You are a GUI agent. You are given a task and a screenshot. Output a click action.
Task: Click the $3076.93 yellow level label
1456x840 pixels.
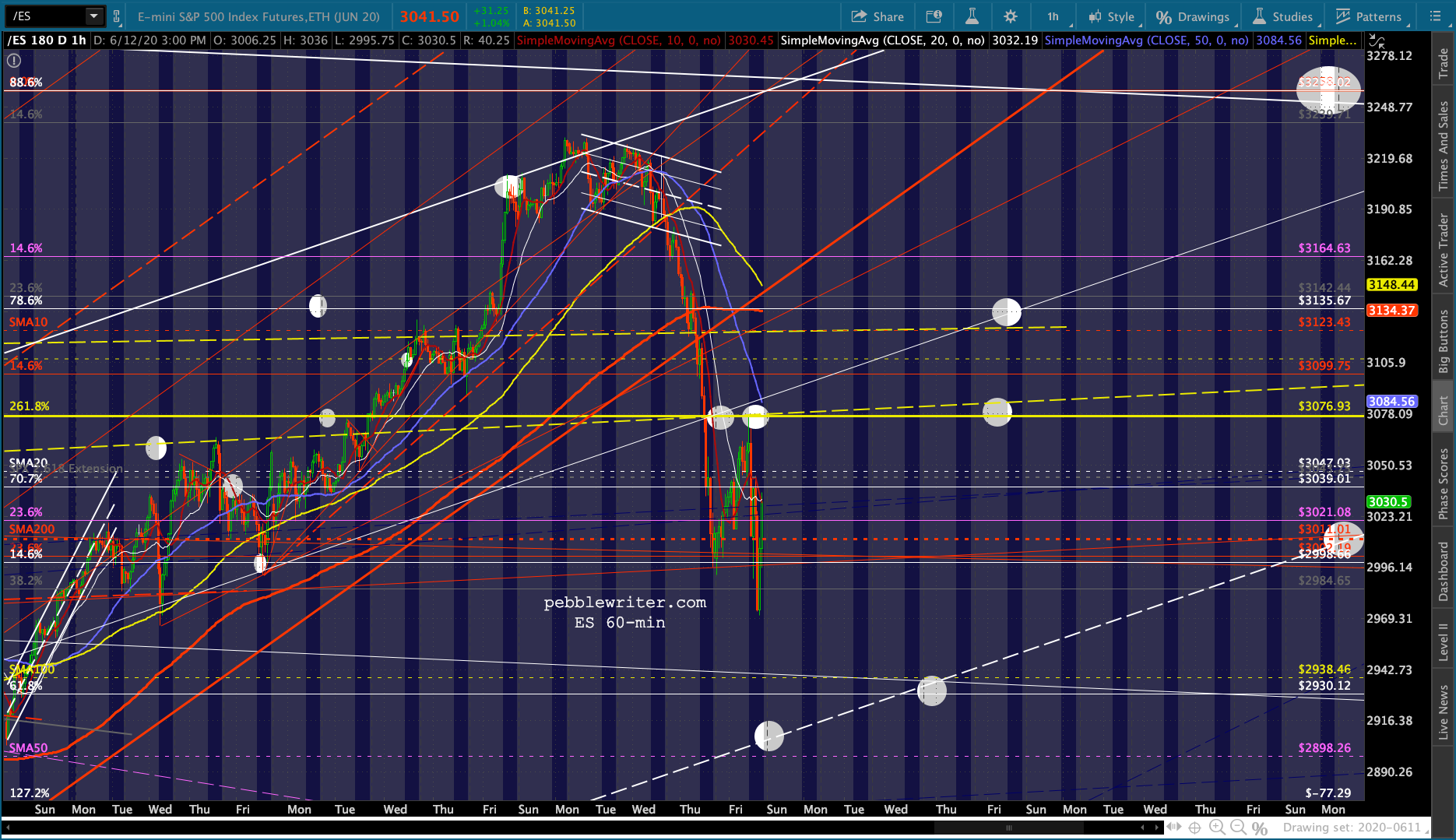pos(1324,406)
